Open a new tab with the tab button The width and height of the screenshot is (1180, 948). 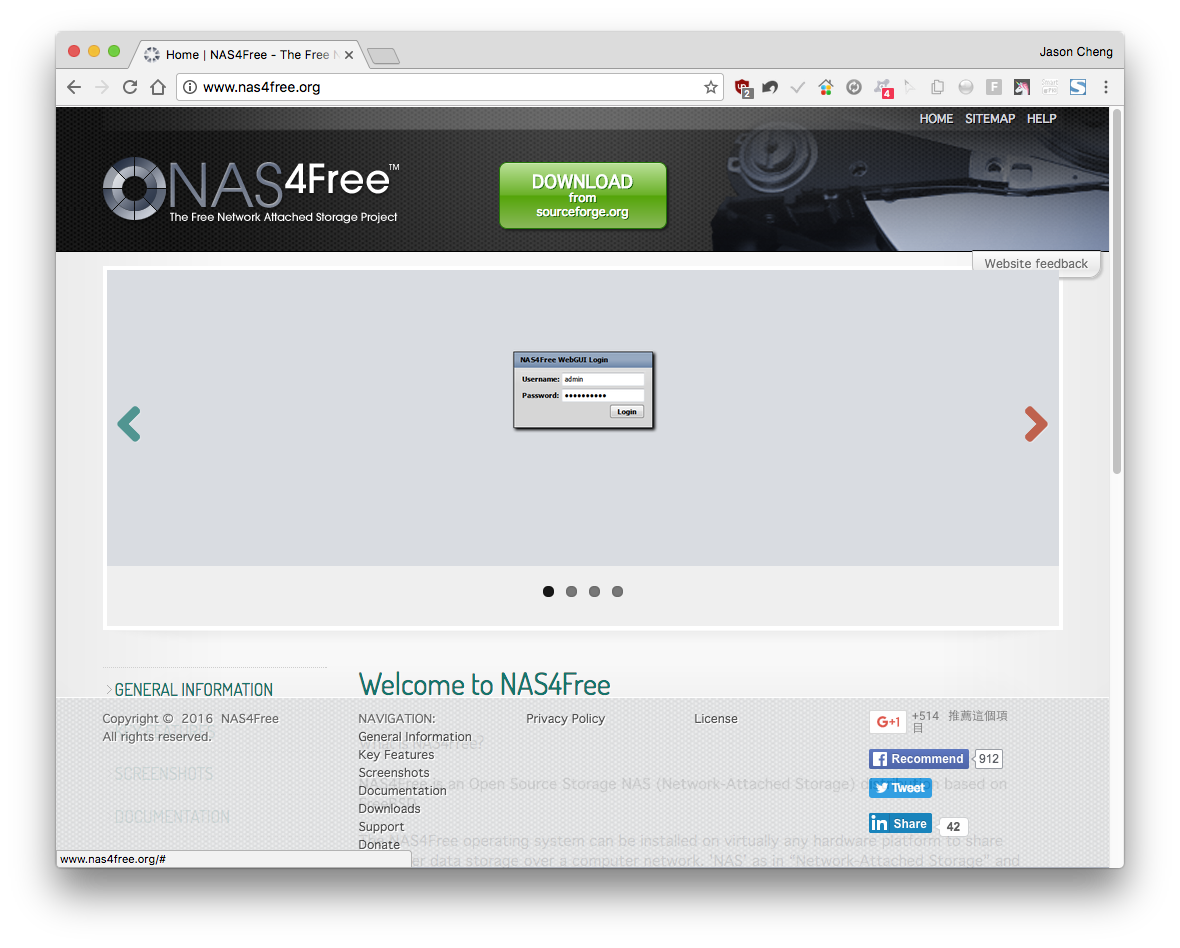(x=384, y=56)
